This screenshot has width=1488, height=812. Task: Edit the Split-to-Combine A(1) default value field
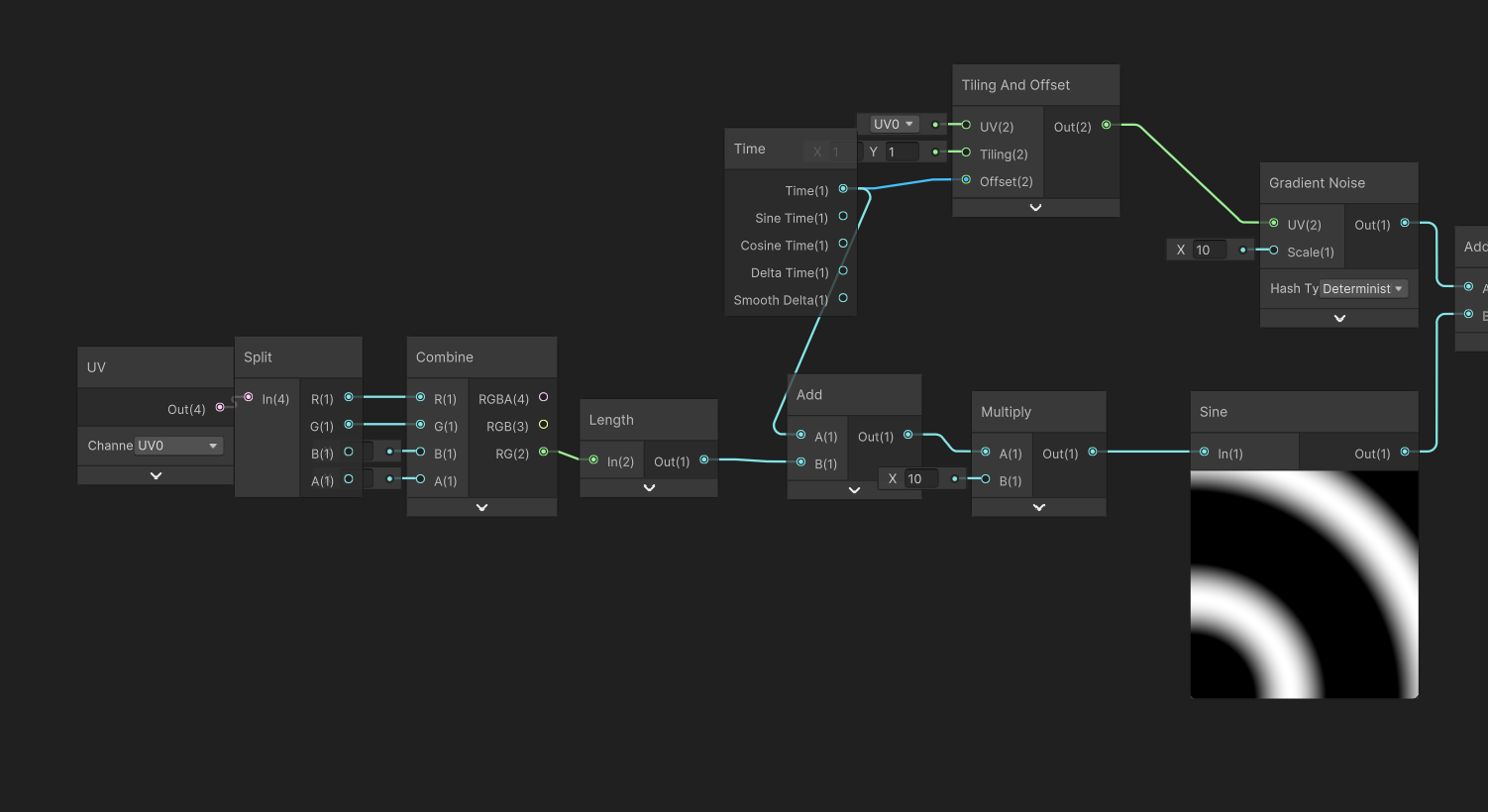pyautogui.click(x=369, y=479)
